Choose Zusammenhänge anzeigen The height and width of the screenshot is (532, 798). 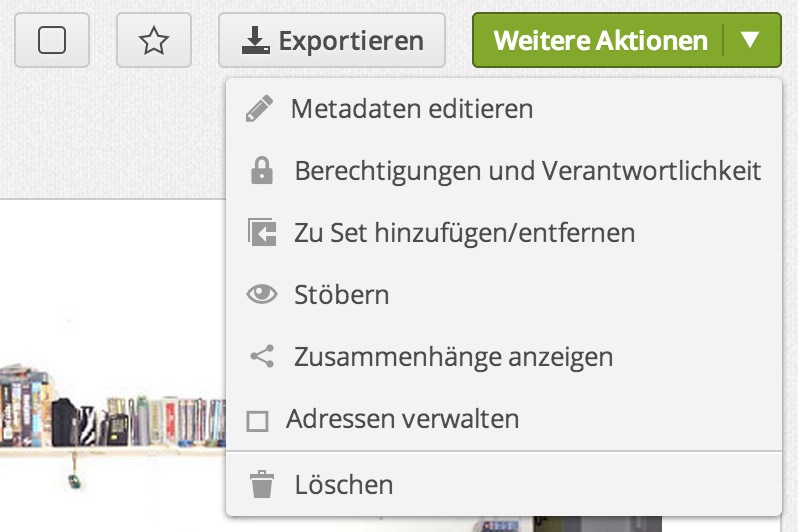tap(453, 356)
